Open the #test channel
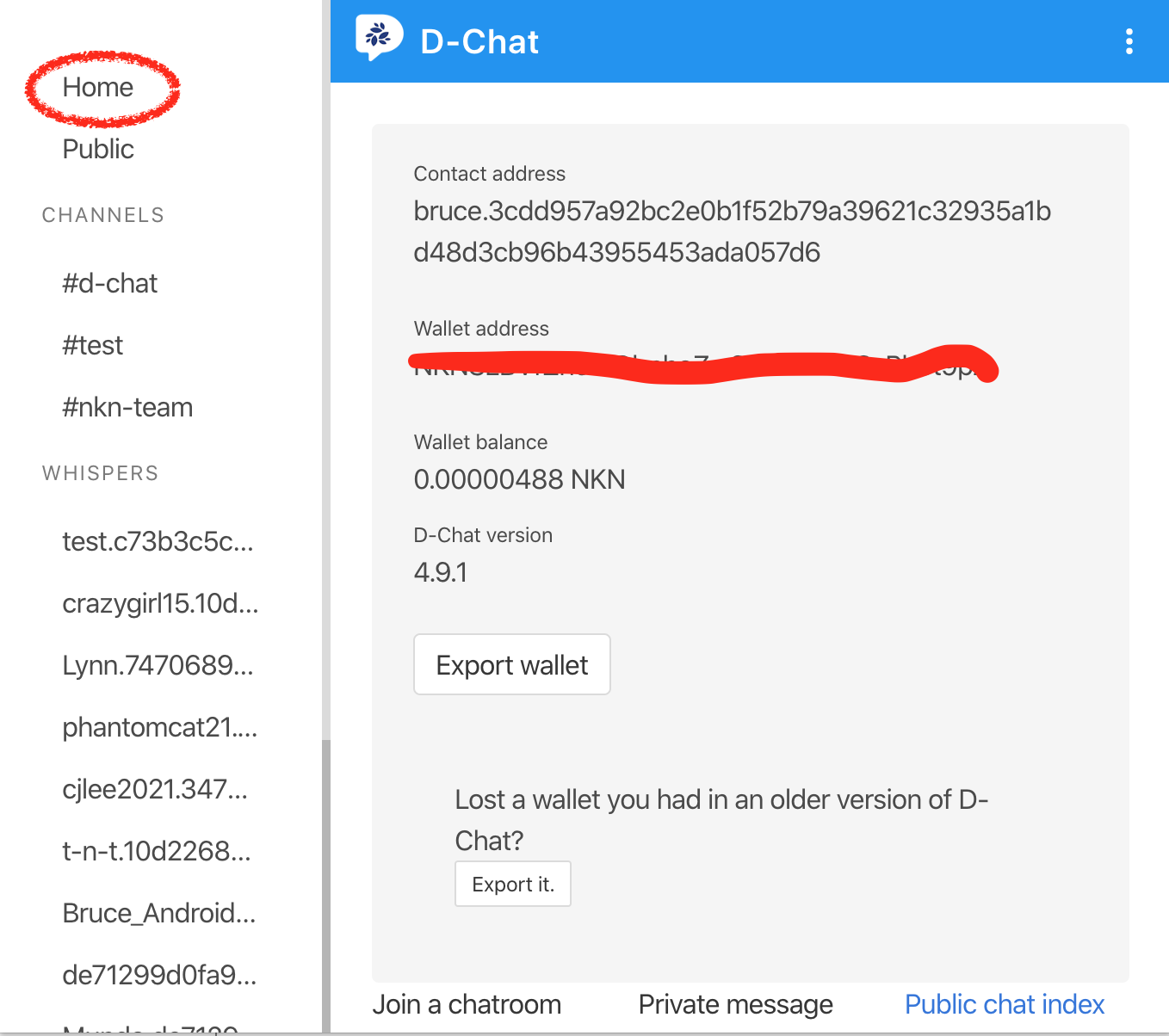1169x1036 pixels. pos(92,345)
